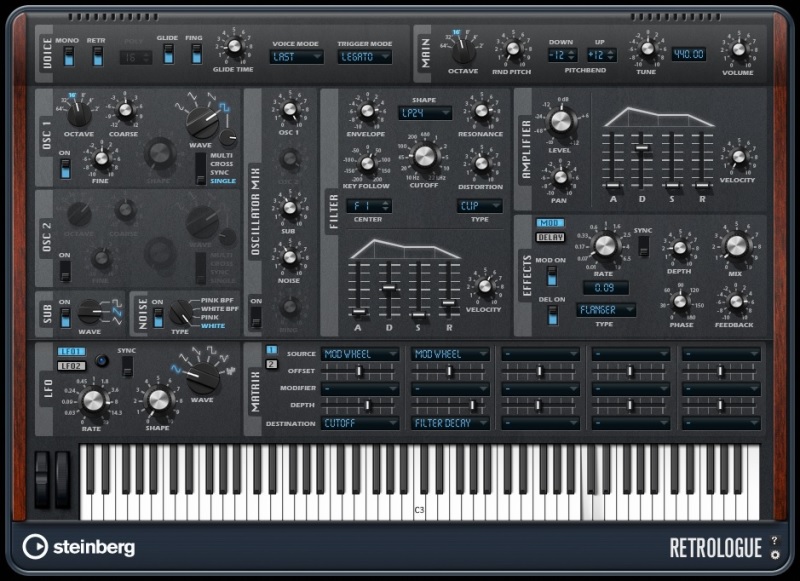The image size is (800, 581).
Task: Toggle the MONO voice switch
Action: pyautogui.click(x=68, y=56)
